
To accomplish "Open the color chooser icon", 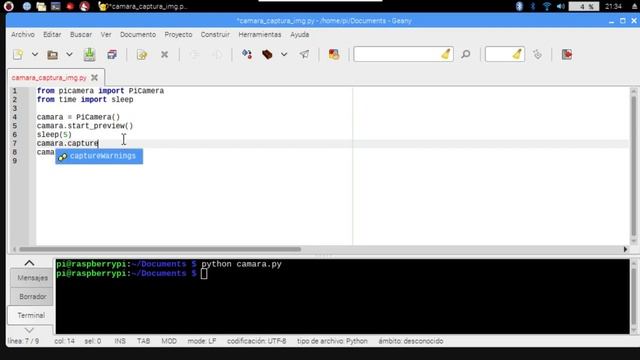I will click(x=334, y=54).
